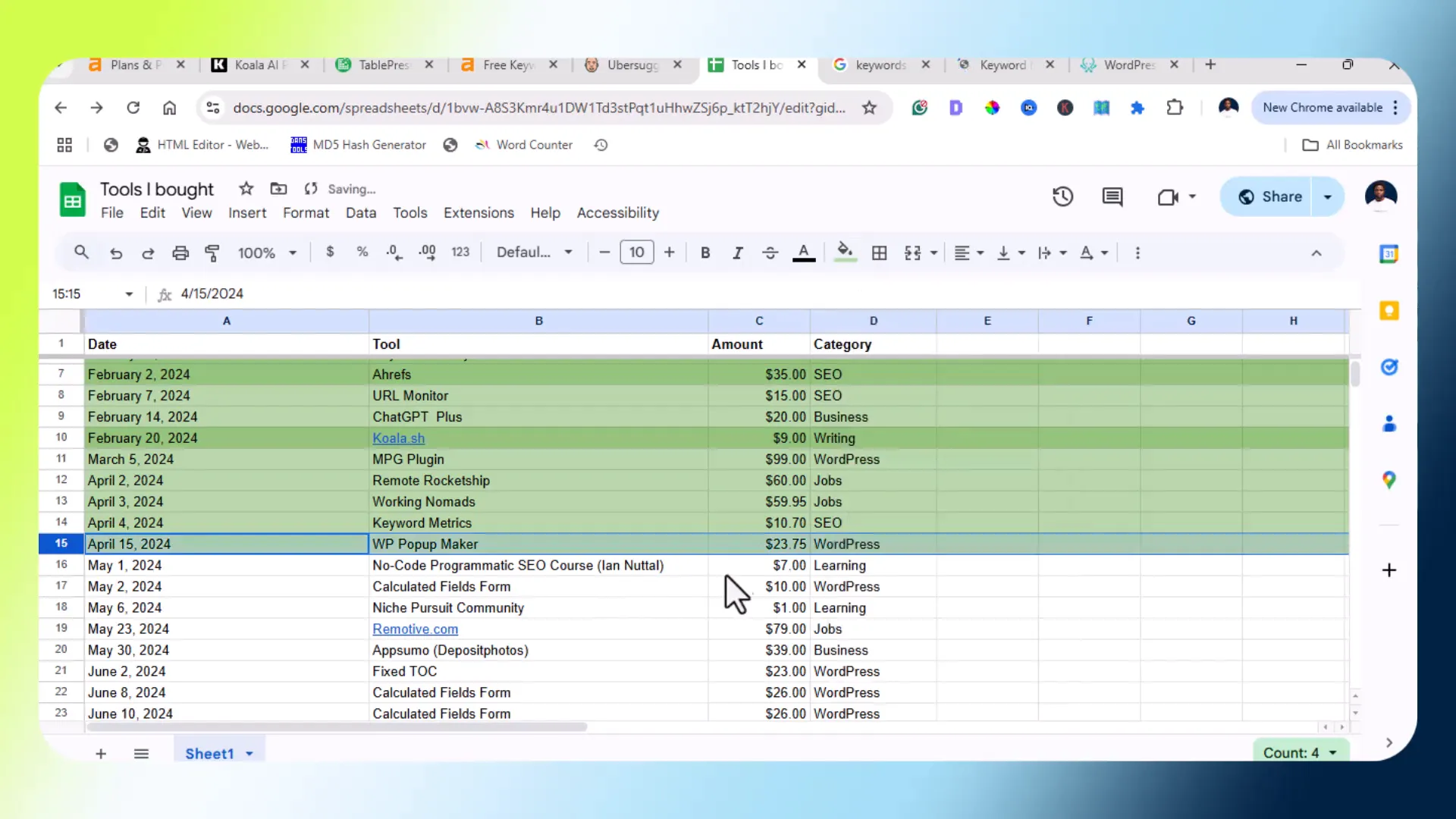Open text rotation dropdown
The height and width of the screenshot is (819, 1456).
(x=1094, y=253)
